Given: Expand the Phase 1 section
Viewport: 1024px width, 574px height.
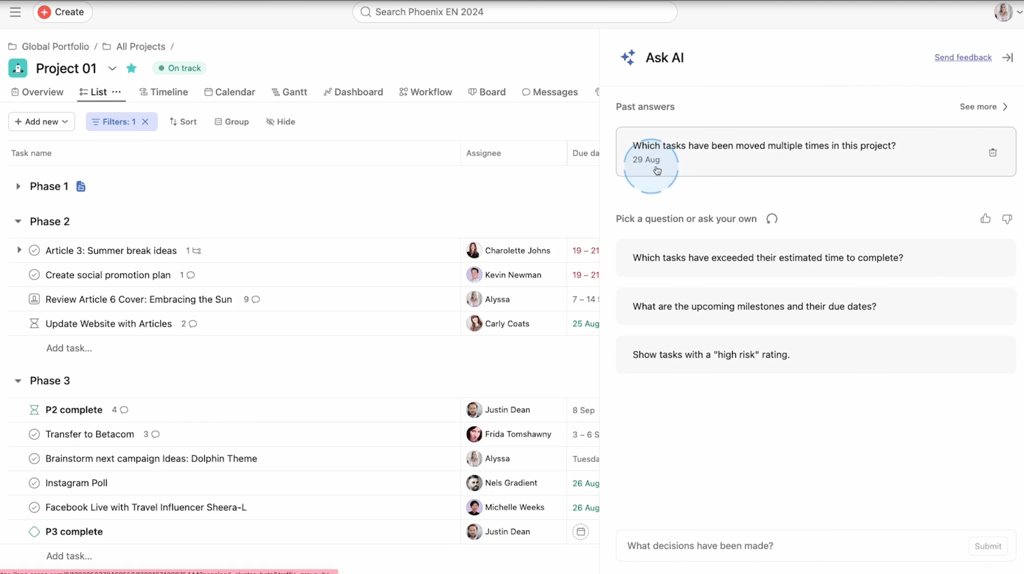Looking at the screenshot, I should [18, 186].
